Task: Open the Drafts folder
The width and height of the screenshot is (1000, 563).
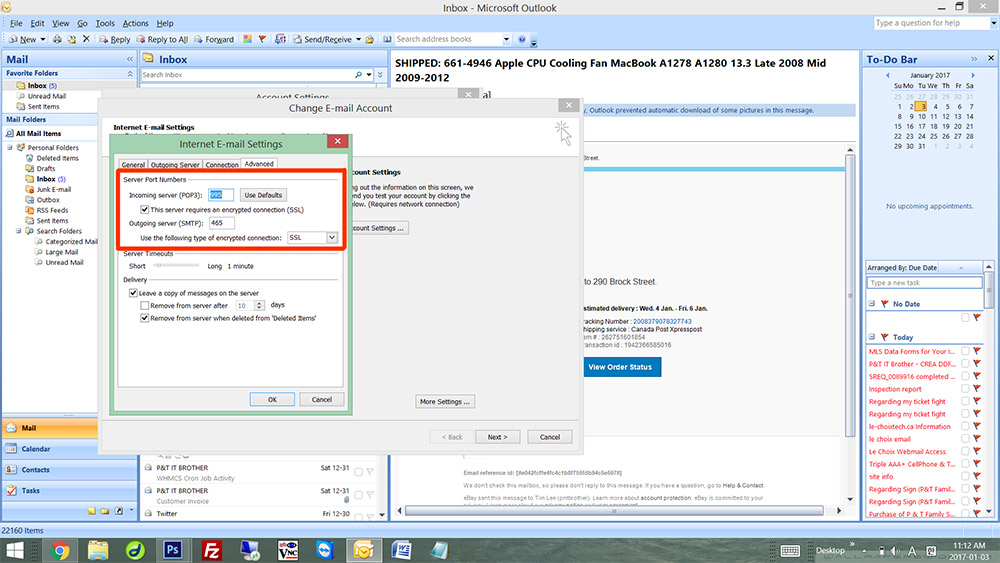Action: click(45, 168)
